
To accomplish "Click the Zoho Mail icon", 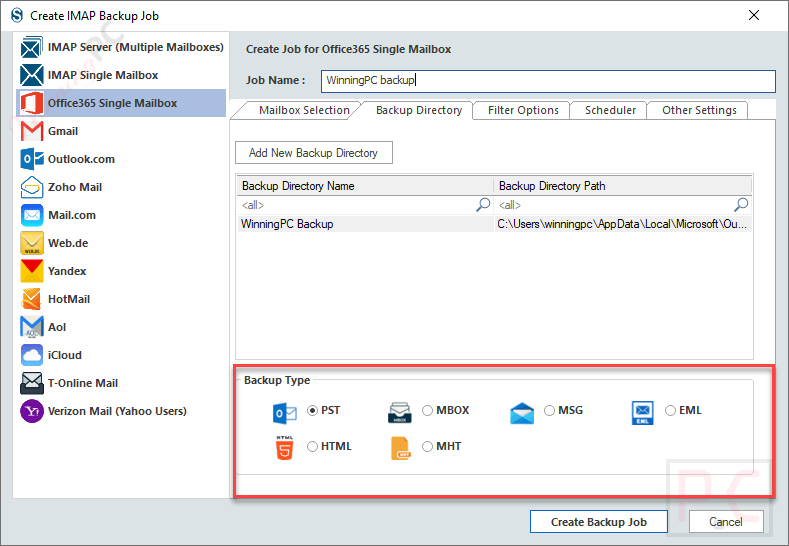I will coord(32,187).
